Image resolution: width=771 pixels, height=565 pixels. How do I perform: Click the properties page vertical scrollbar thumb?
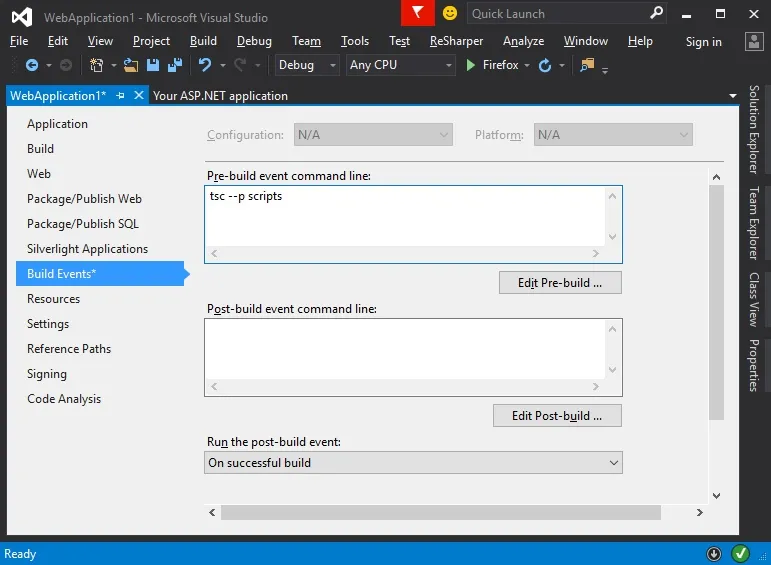click(x=716, y=302)
